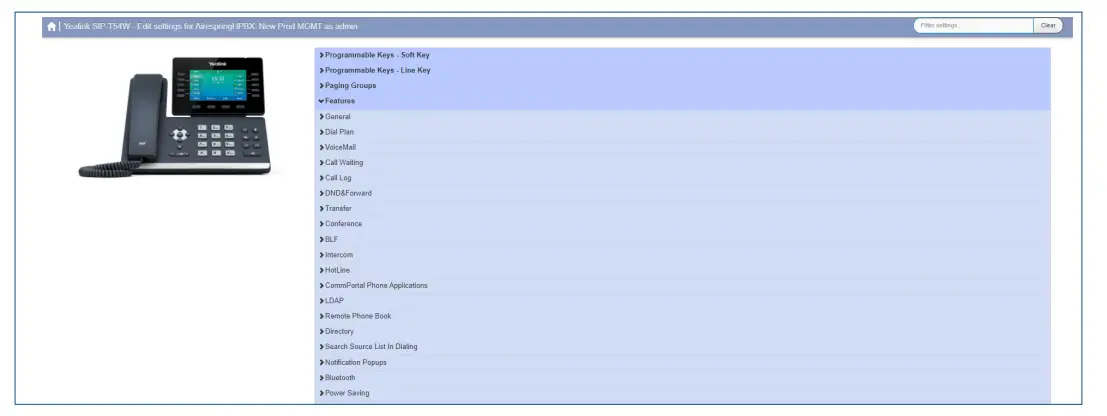
Task: Click the home icon in the header bar
Action: [x=52, y=26]
